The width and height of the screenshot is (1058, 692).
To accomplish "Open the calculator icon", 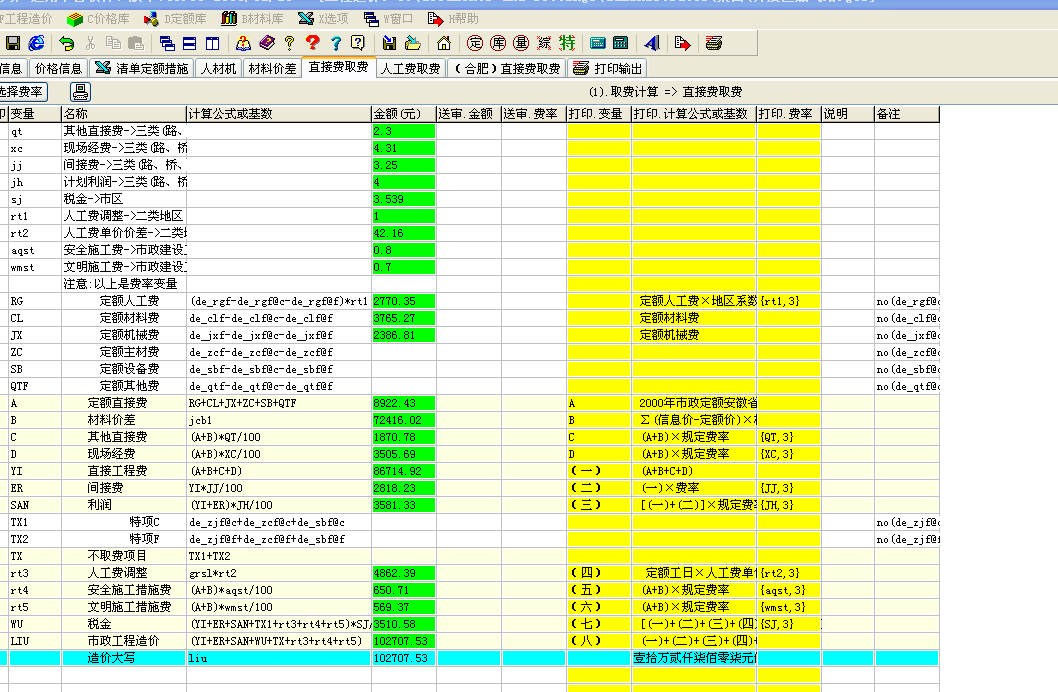I will pos(621,43).
